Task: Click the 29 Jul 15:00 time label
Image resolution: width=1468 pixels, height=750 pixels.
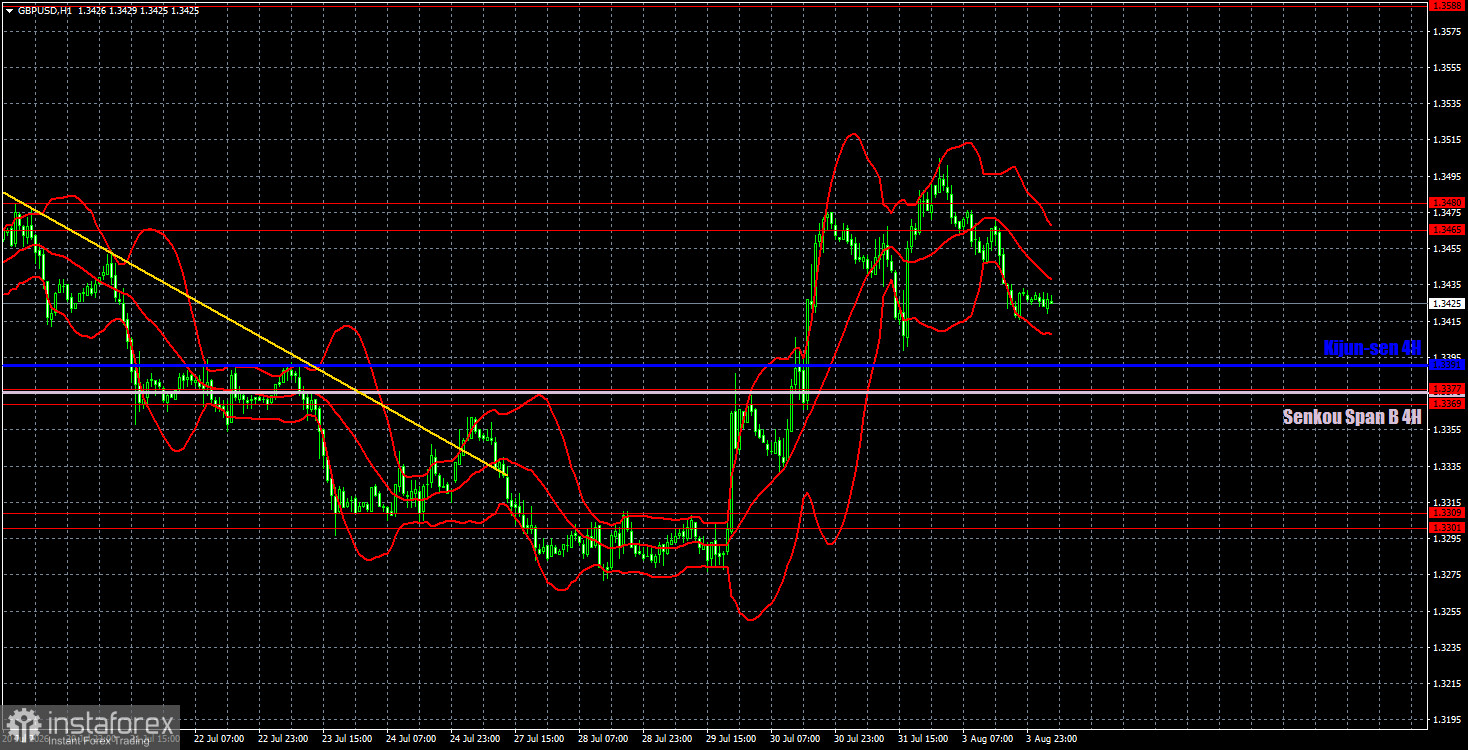Action: pos(731,739)
